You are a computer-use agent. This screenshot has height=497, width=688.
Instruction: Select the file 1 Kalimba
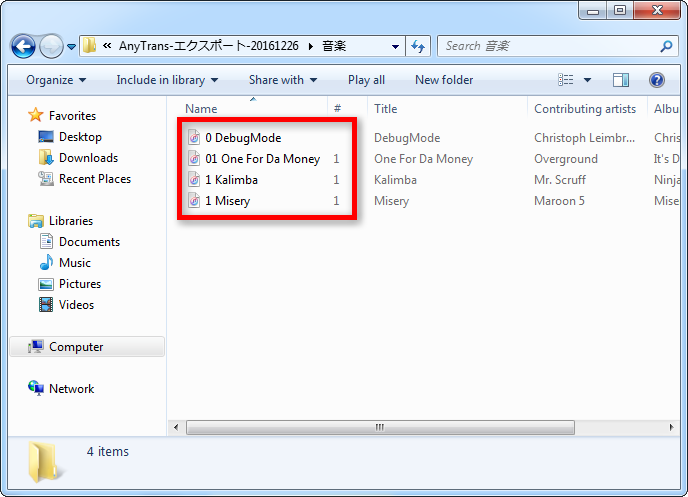[x=231, y=180]
